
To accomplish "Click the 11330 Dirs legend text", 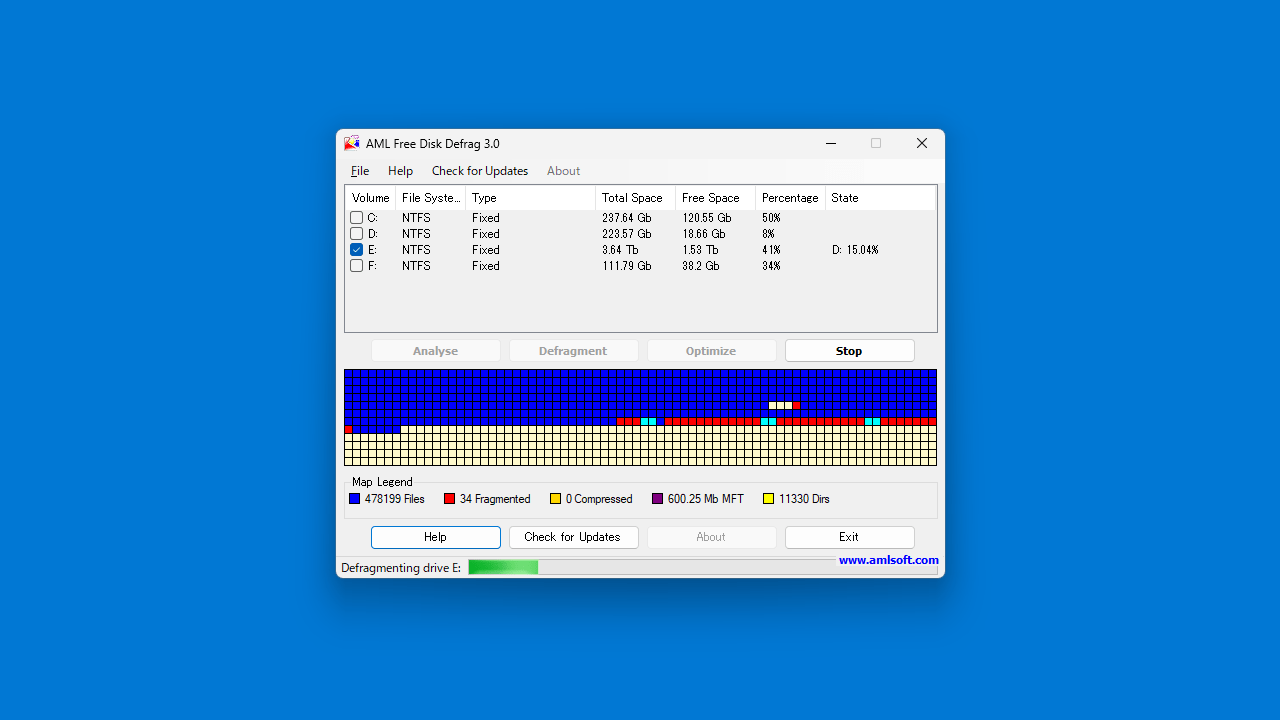I will (804, 499).
